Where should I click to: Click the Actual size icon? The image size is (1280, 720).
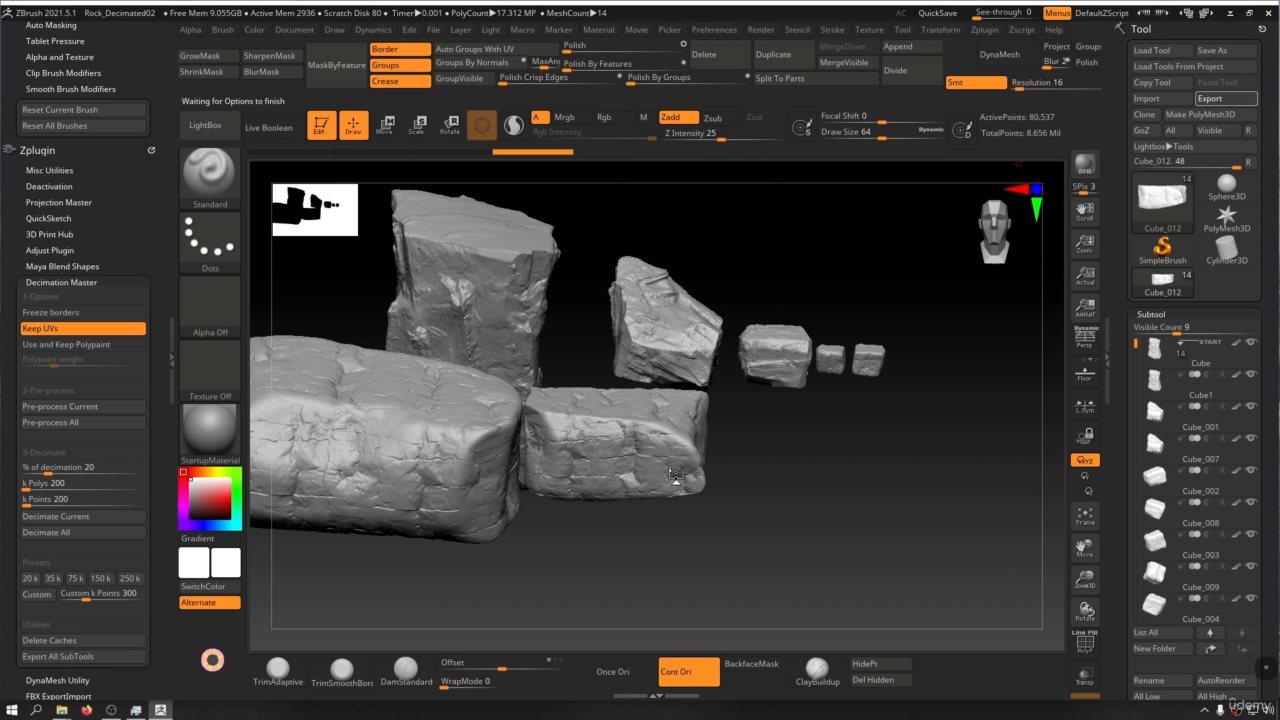pyautogui.click(x=1085, y=275)
